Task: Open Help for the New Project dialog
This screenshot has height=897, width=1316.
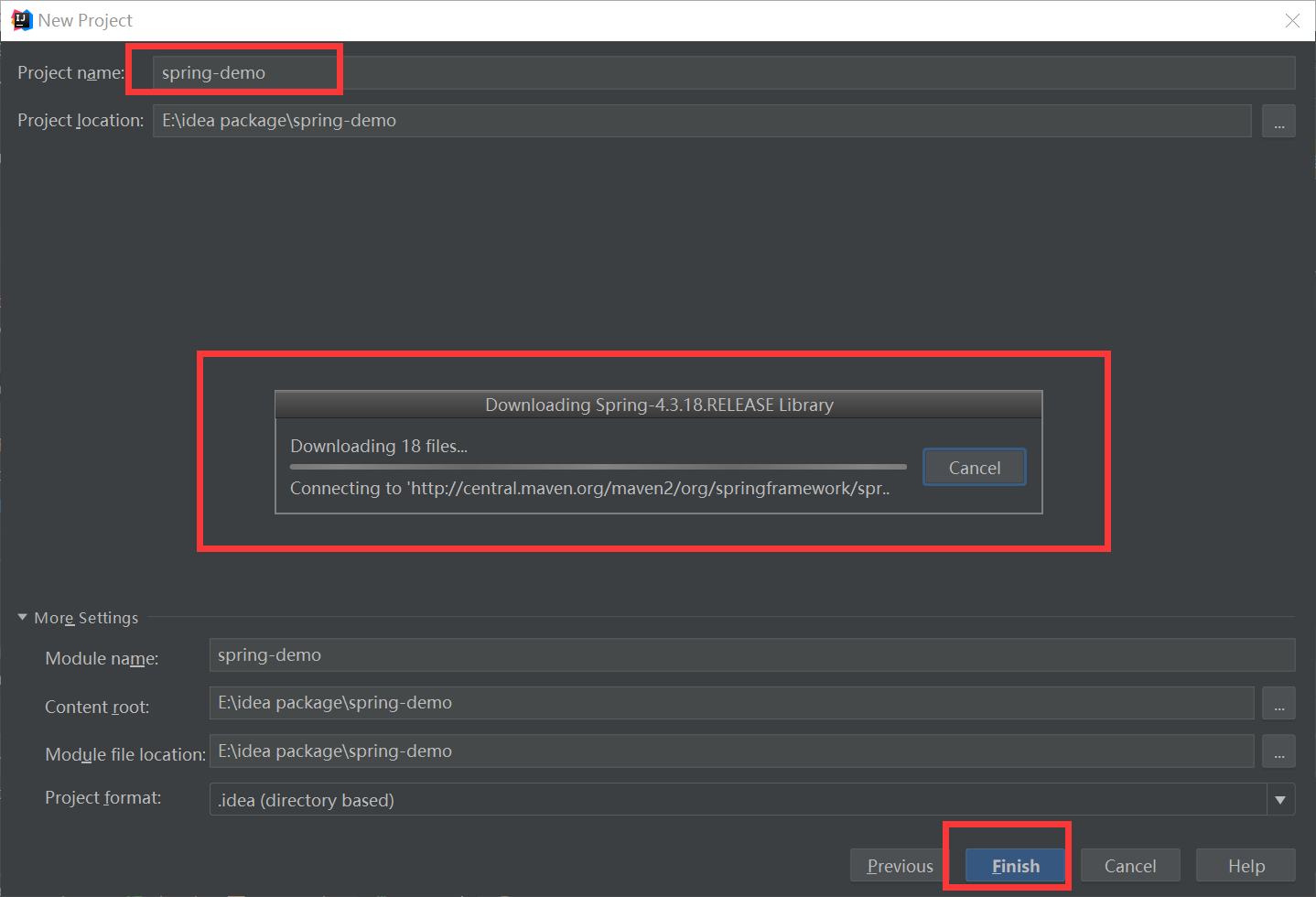Action: (x=1246, y=866)
